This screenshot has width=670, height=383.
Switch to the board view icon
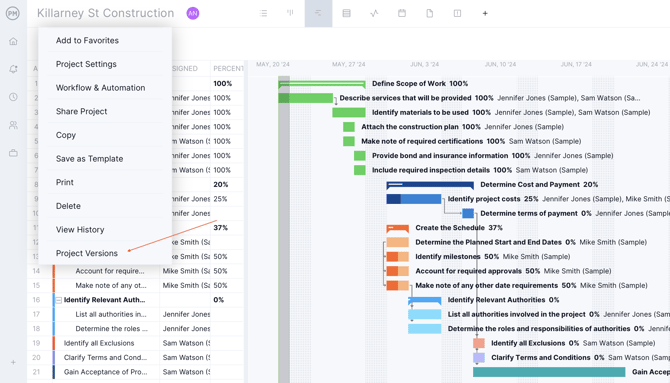(x=291, y=13)
